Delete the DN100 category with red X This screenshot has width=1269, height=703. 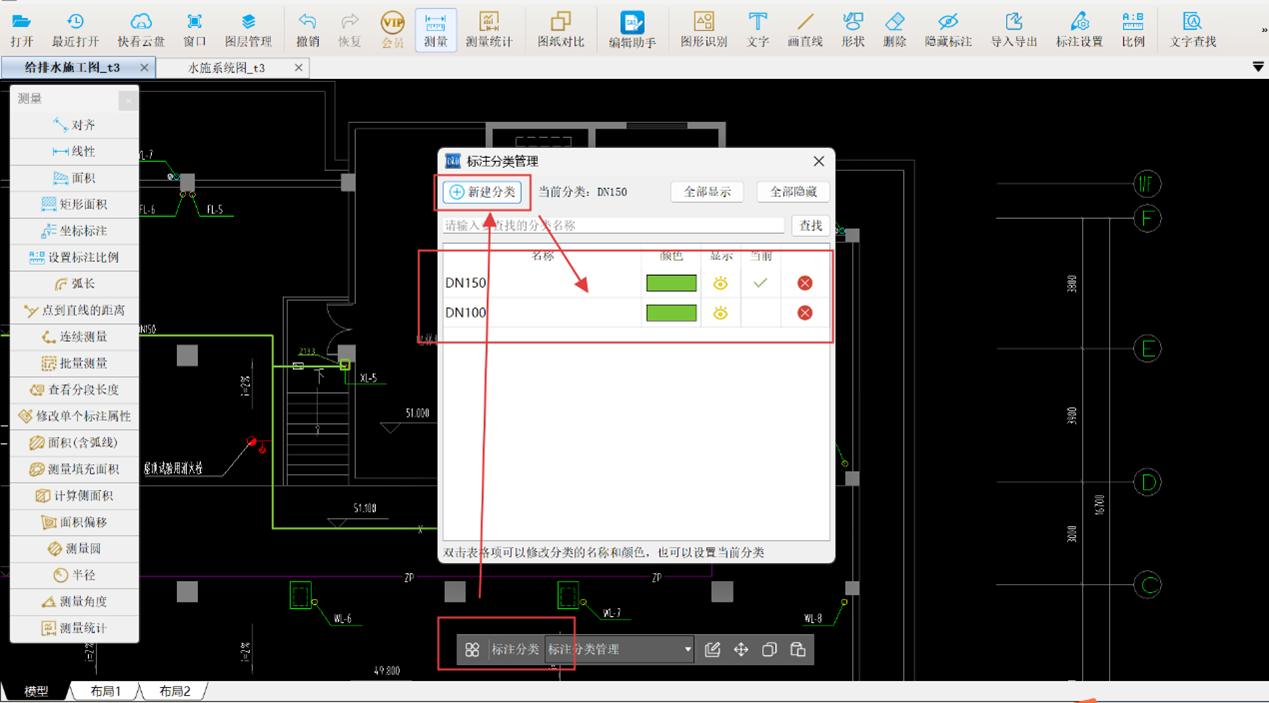tap(804, 313)
